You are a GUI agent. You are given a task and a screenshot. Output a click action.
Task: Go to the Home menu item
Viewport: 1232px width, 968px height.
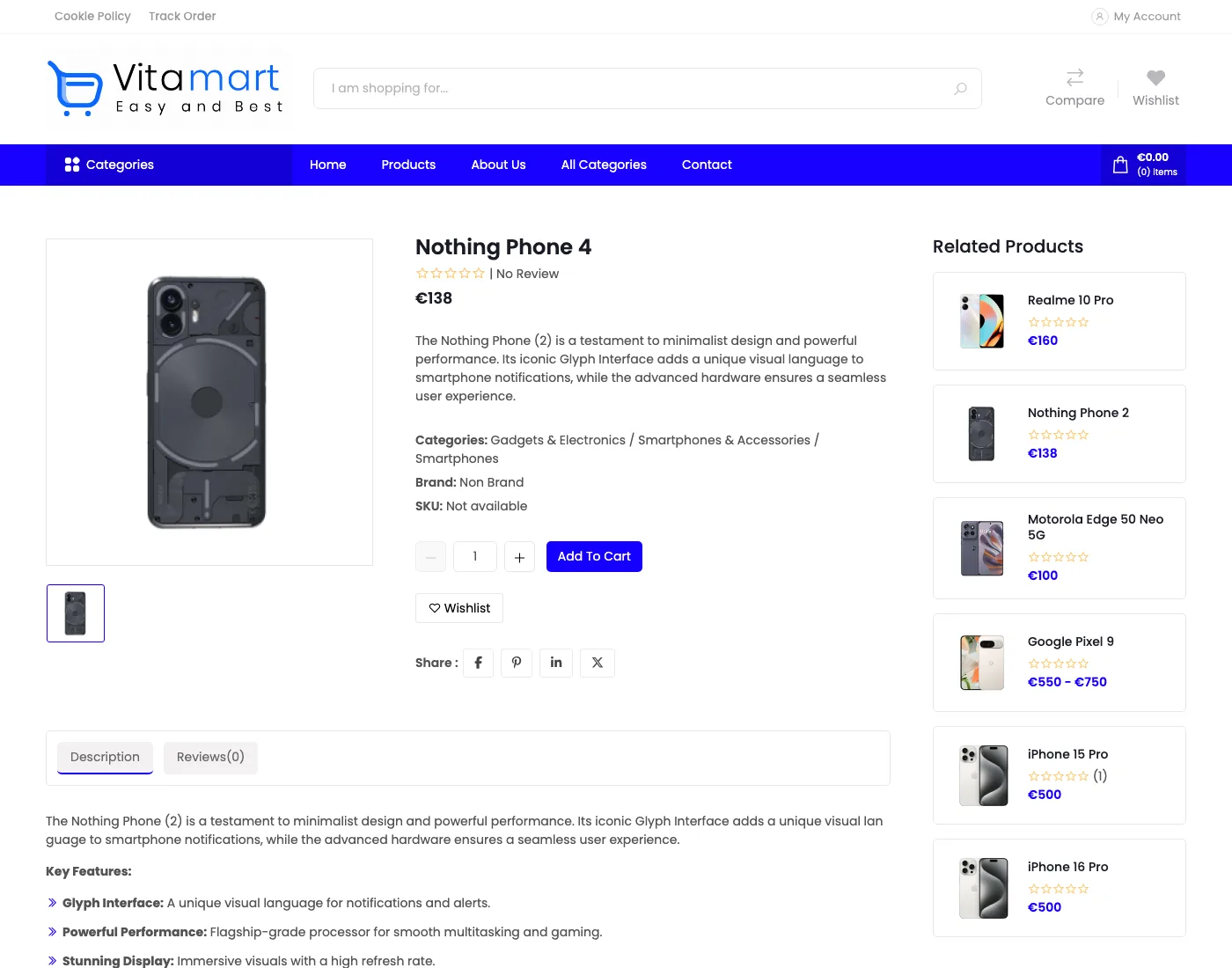(x=328, y=165)
